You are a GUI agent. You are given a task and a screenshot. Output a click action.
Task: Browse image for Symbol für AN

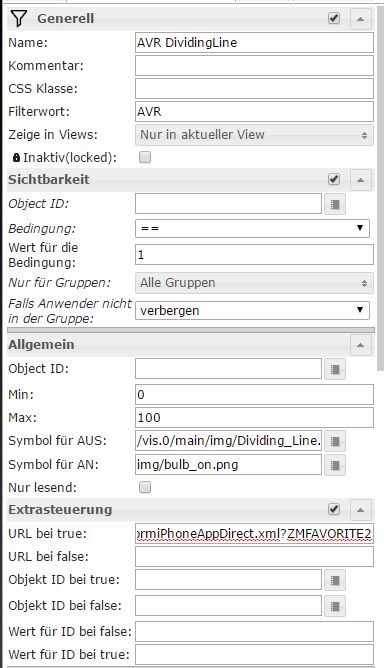(335, 465)
